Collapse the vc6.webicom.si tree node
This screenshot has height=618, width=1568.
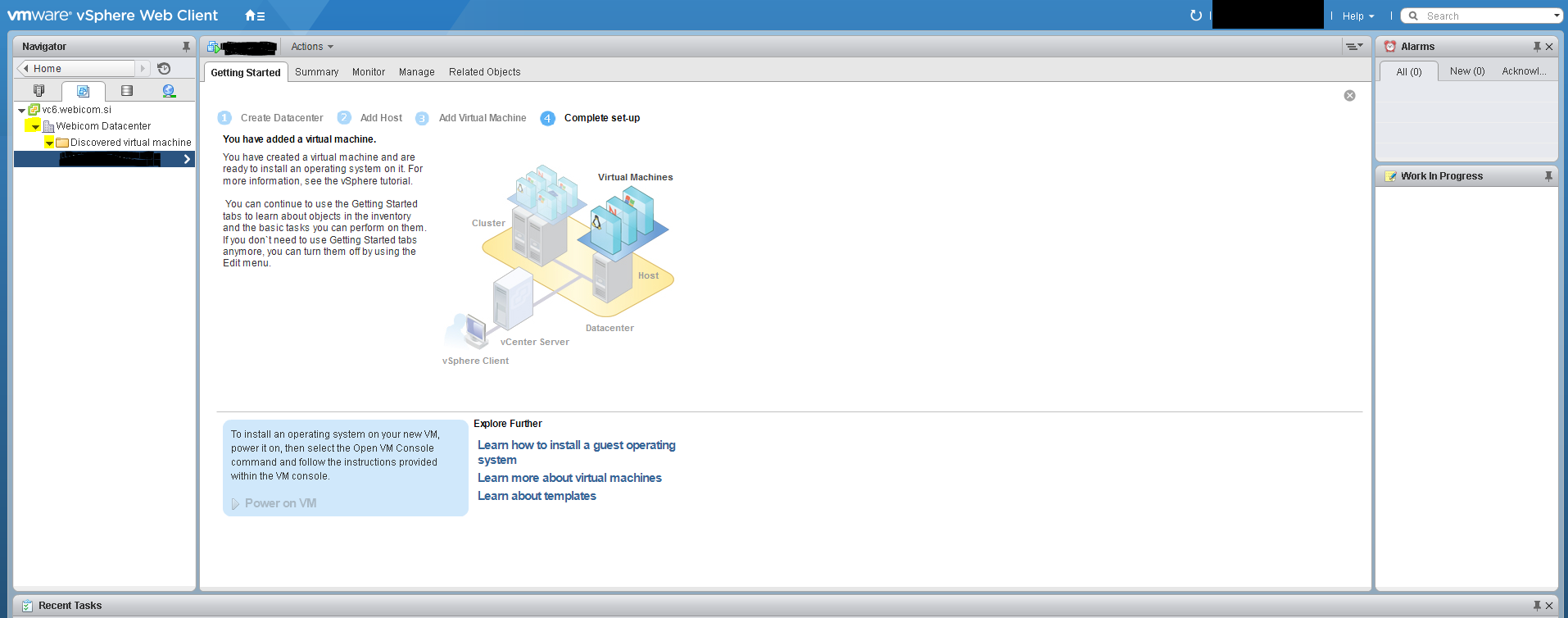[21, 110]
